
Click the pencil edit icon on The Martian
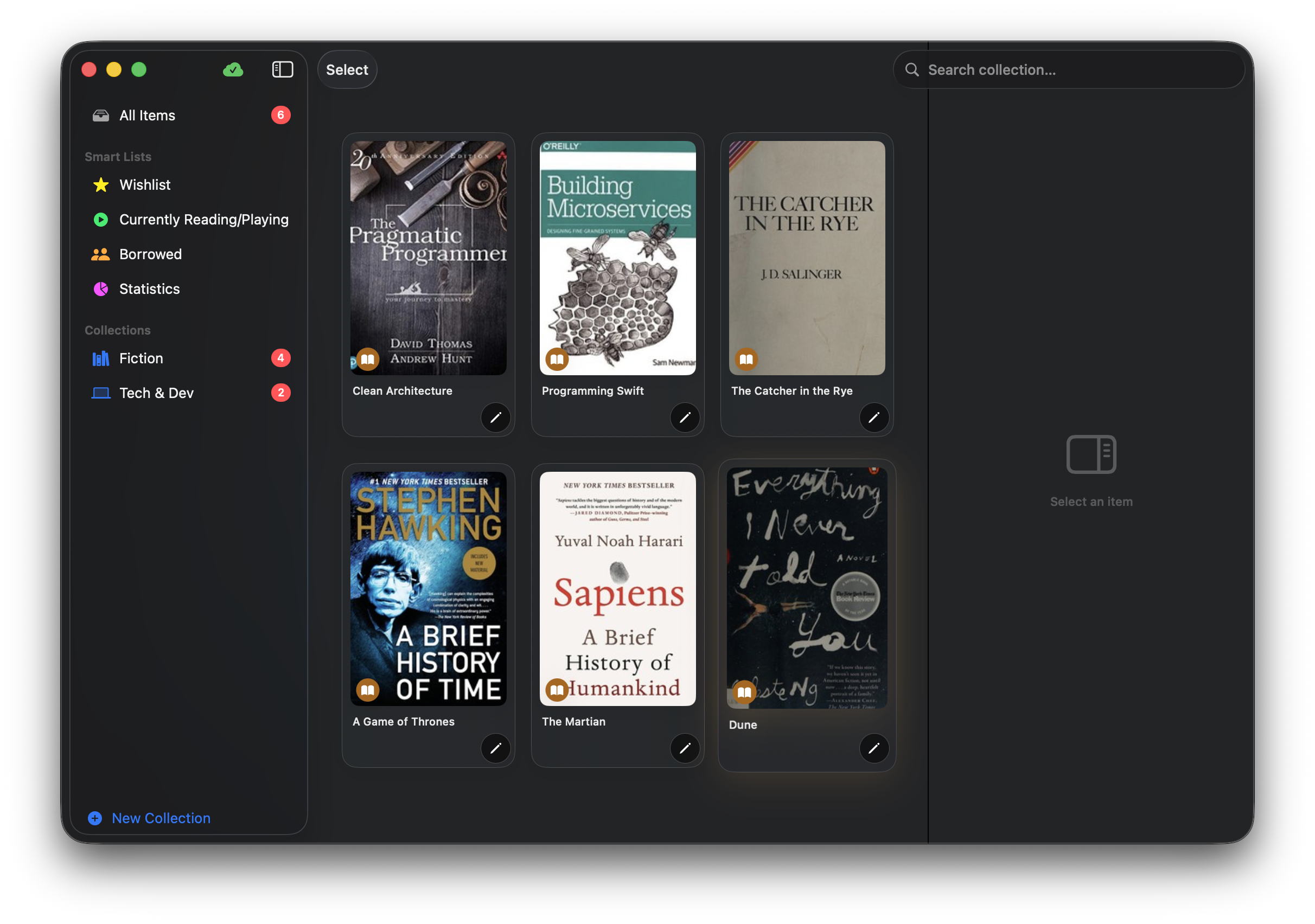[685, 748]
